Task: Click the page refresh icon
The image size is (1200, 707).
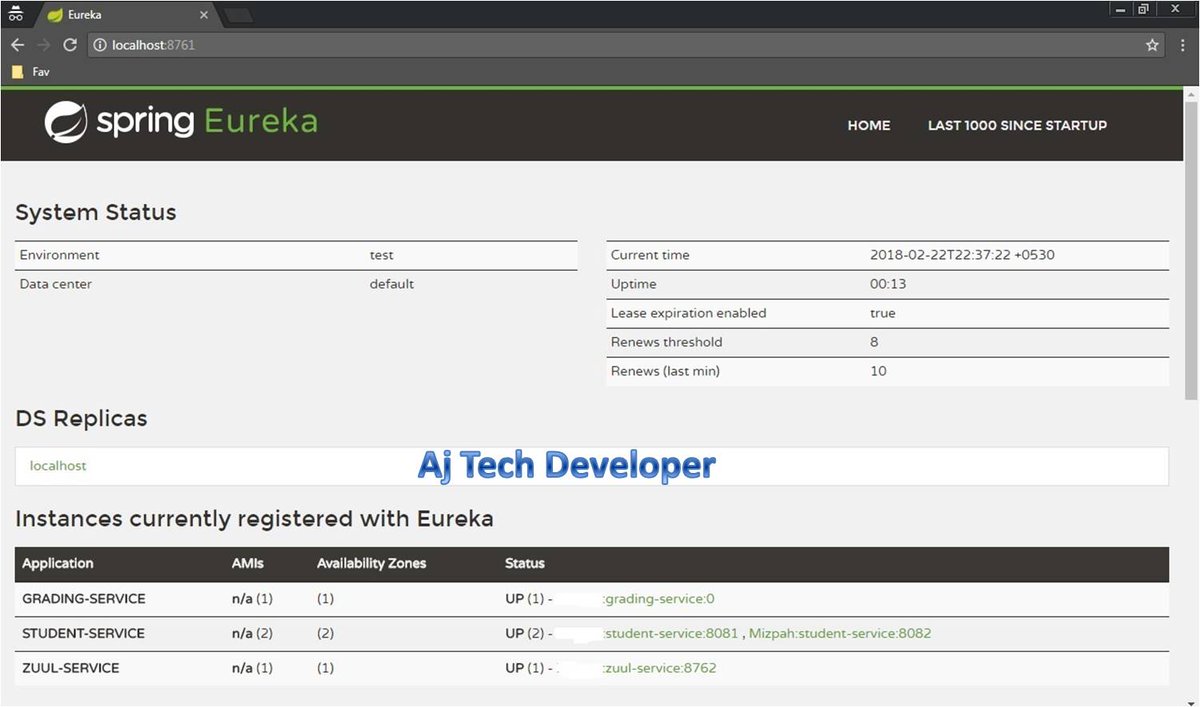Action: tap(69, 44)
